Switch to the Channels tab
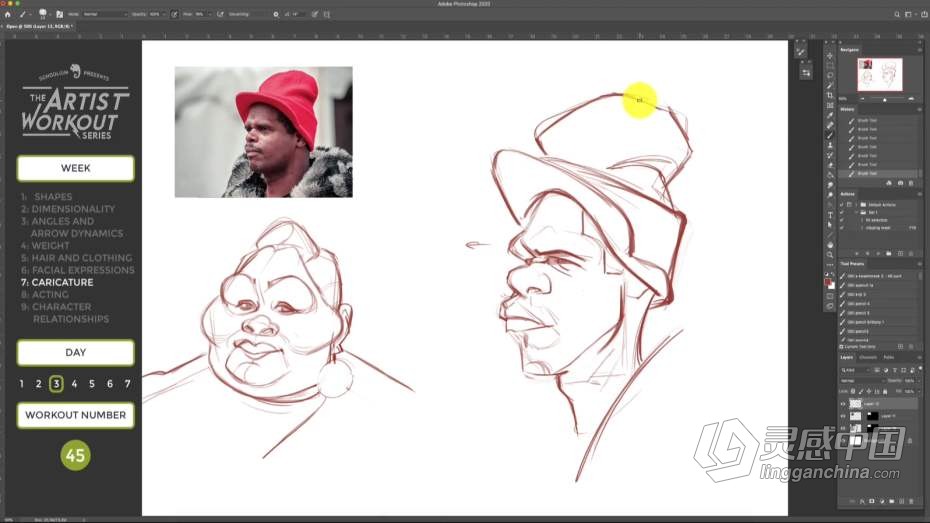This screenshot has width=930, height=523. [x=868, y=358]
